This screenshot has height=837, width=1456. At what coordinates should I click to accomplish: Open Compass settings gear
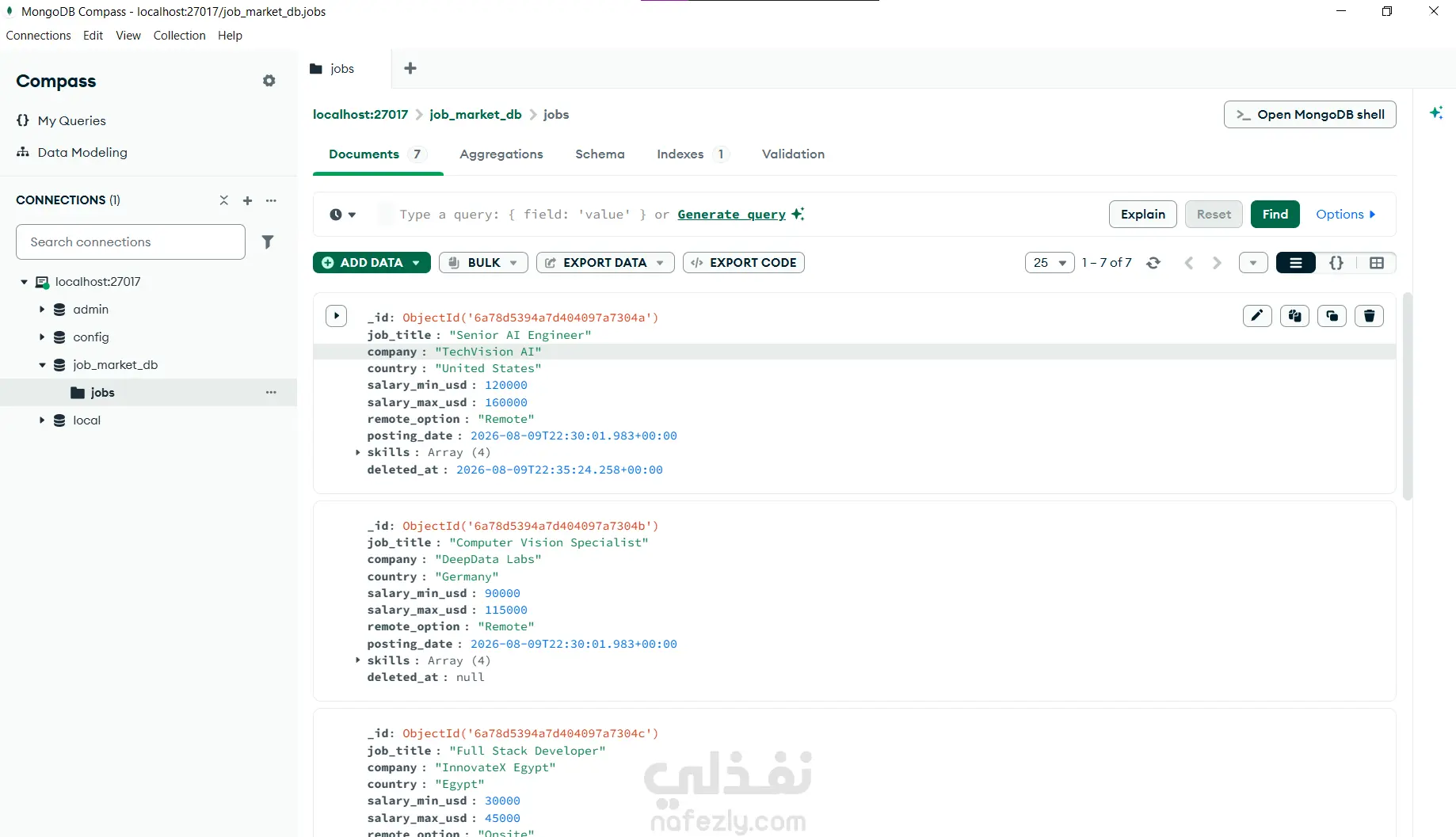point(269,81)
